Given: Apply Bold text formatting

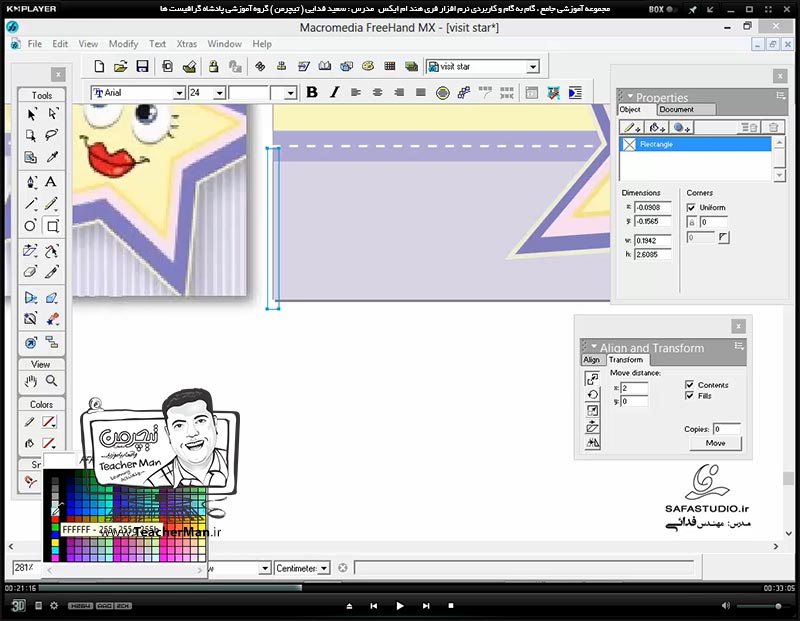Looking at the screenshot, I should coord(312,92).
